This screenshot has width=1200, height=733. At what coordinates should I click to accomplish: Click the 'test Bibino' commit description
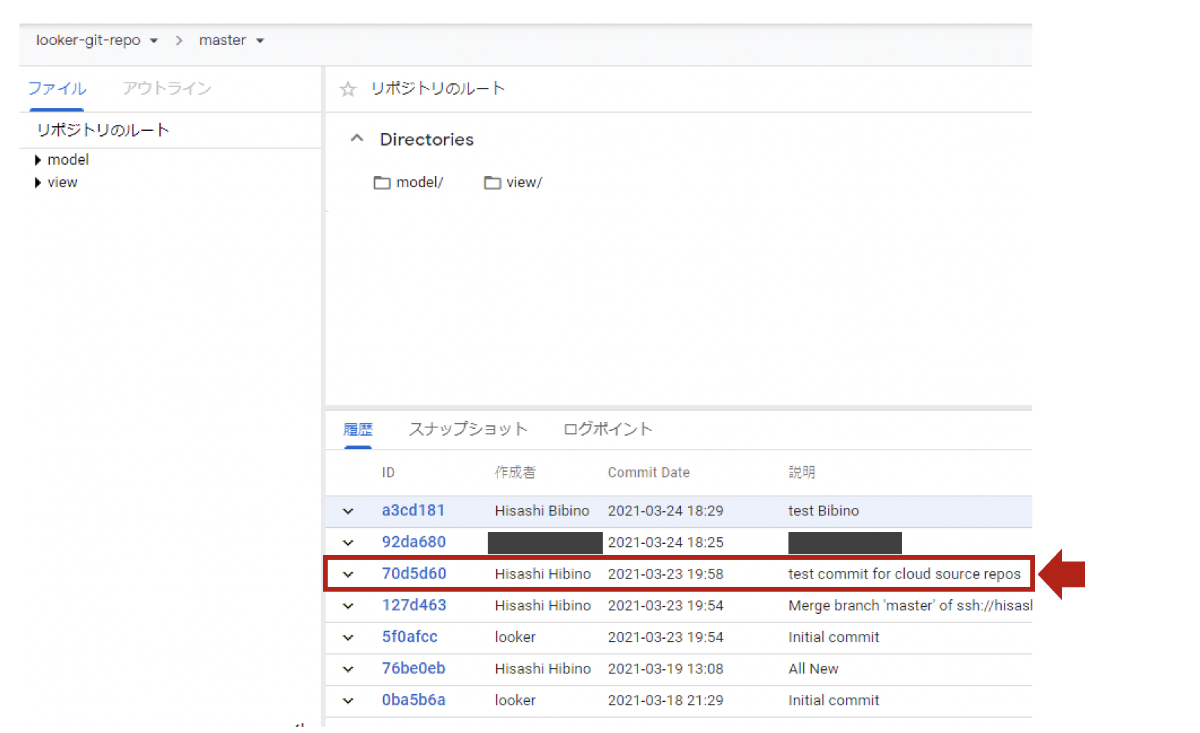823,511
